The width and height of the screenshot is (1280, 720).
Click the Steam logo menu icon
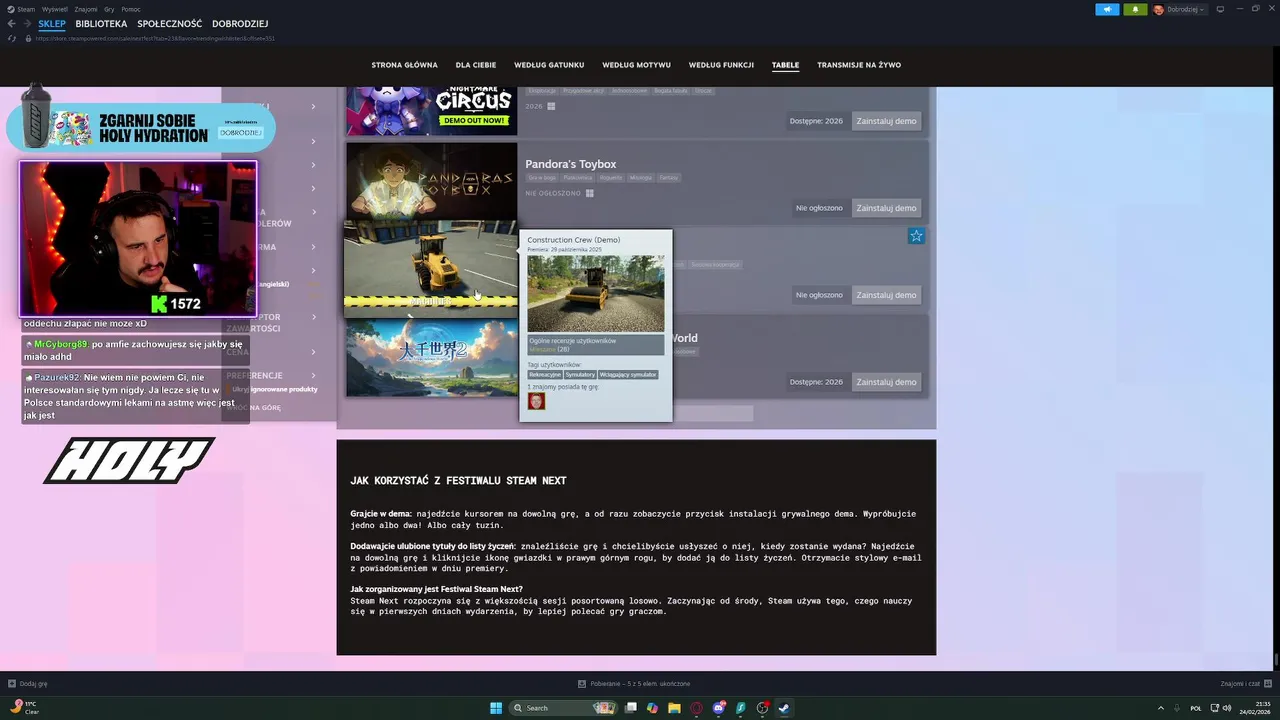12,9
